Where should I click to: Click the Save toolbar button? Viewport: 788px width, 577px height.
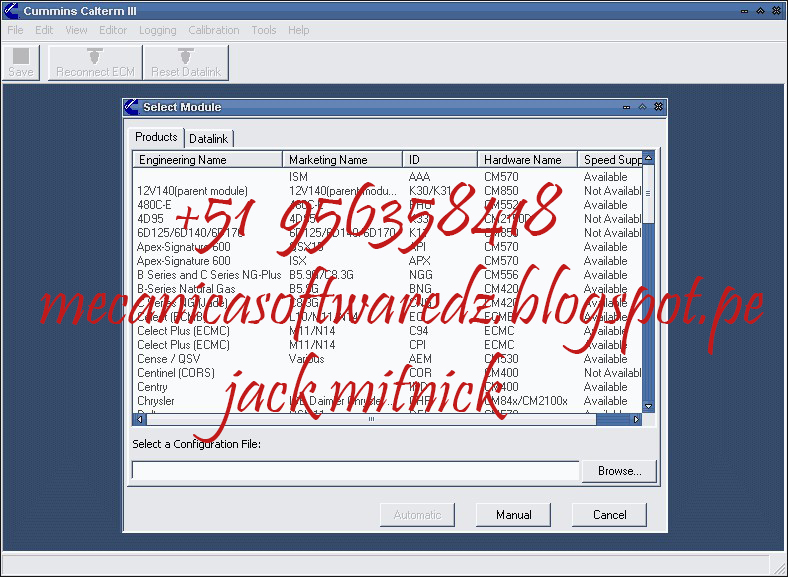21,62
